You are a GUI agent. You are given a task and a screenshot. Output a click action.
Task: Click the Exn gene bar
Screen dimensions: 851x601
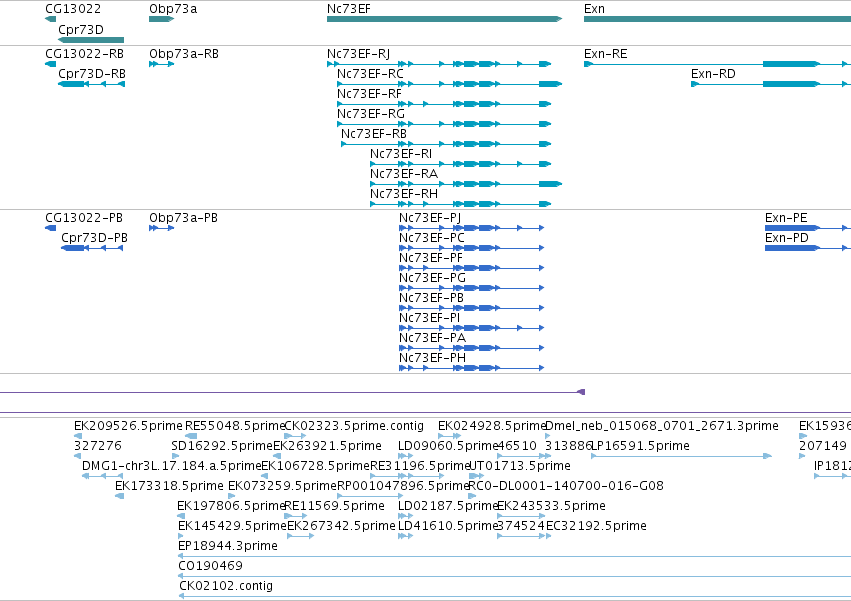point(717,19)
